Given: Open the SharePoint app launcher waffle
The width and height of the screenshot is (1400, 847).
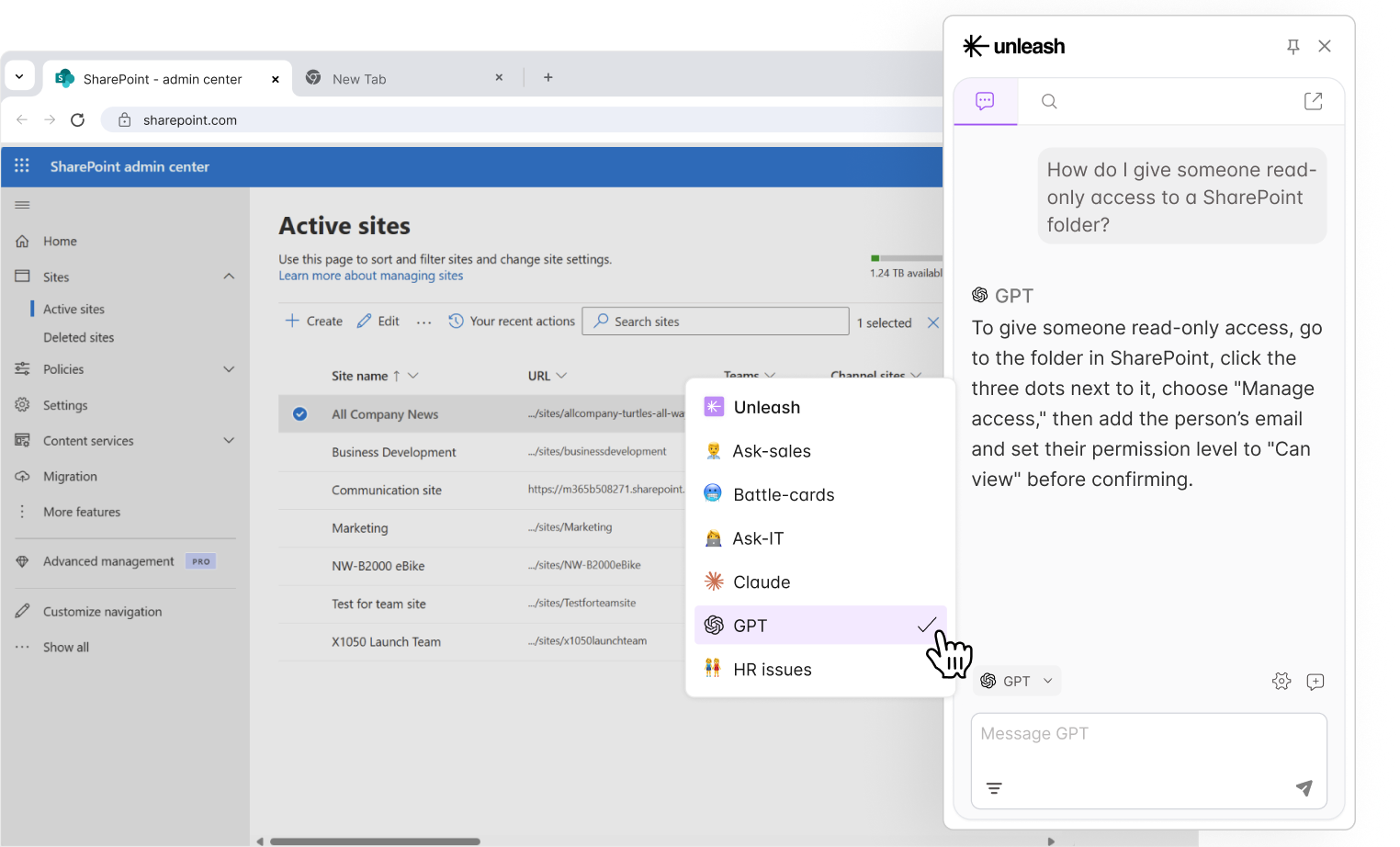Looking at the screenshot, I should tap(22, 166).
